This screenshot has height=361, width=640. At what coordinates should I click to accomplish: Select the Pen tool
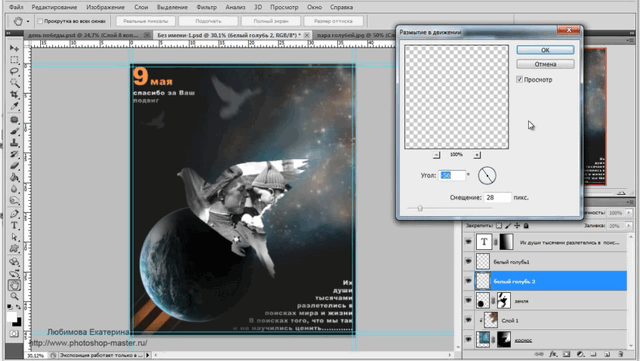click(x=14, y=214)
